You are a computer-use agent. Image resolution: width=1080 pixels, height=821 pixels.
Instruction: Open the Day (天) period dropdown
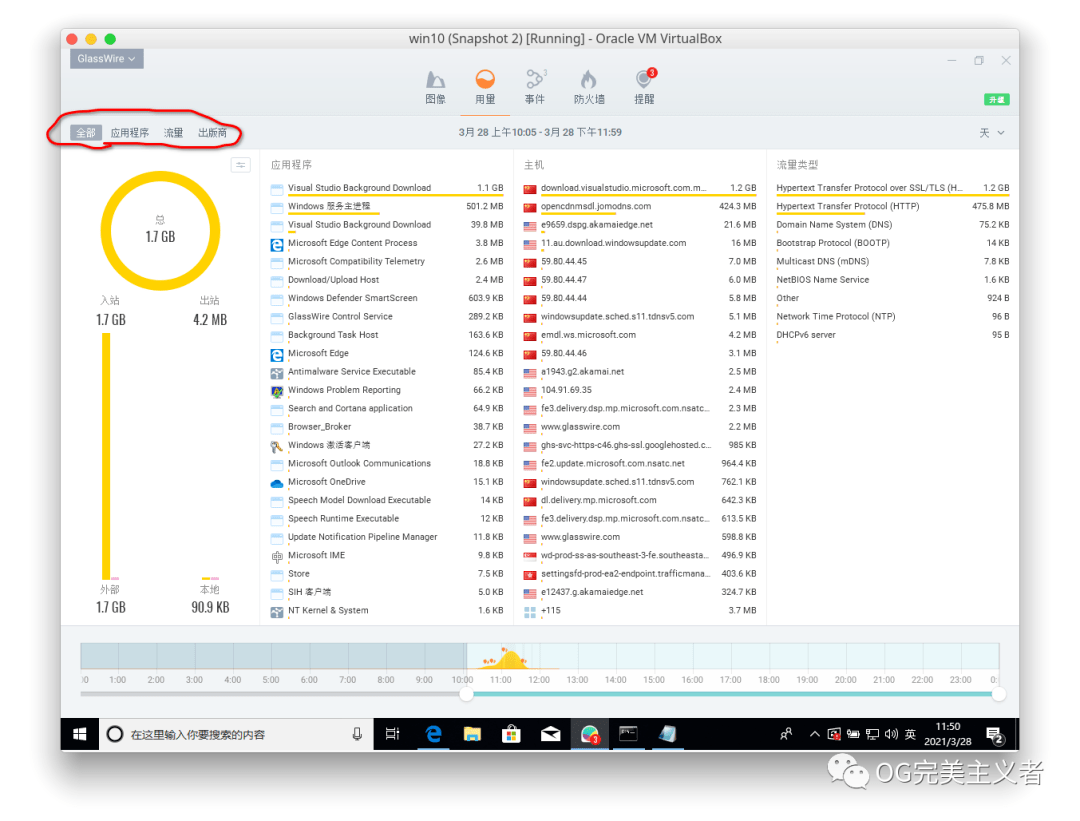coord(992,132)
